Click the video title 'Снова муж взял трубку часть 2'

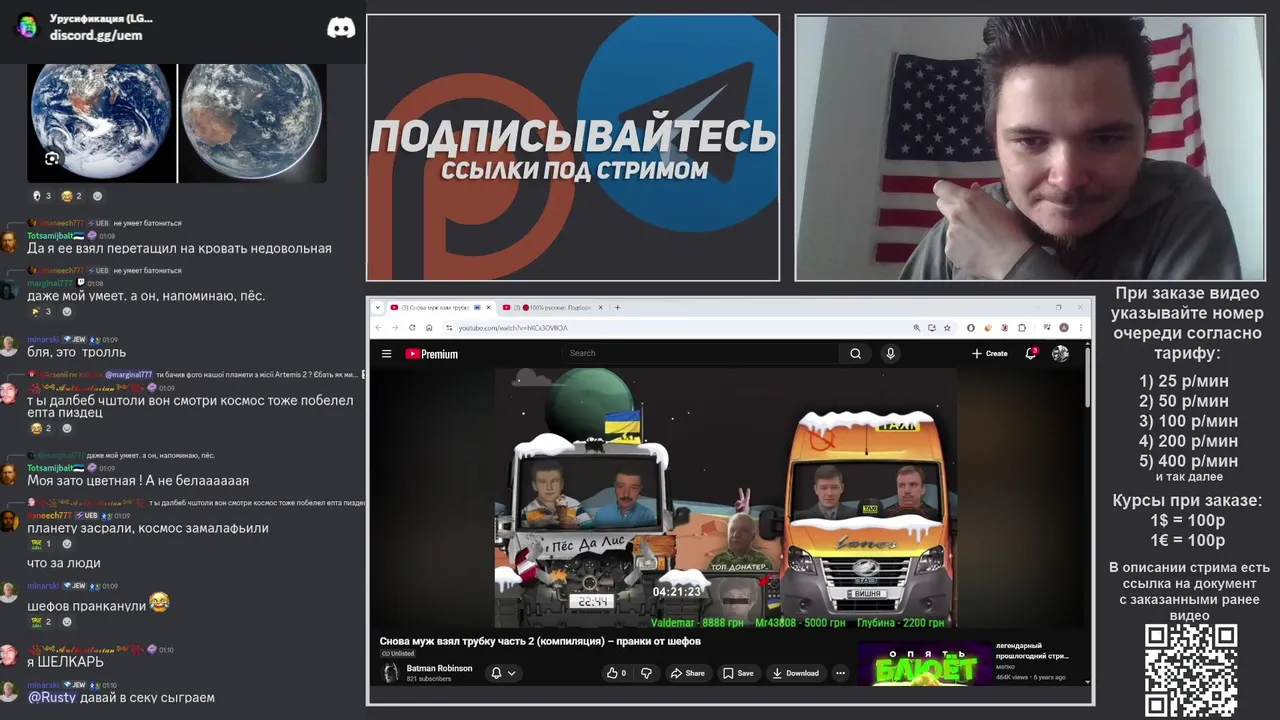pyautogui.click(x=540, y=641)
